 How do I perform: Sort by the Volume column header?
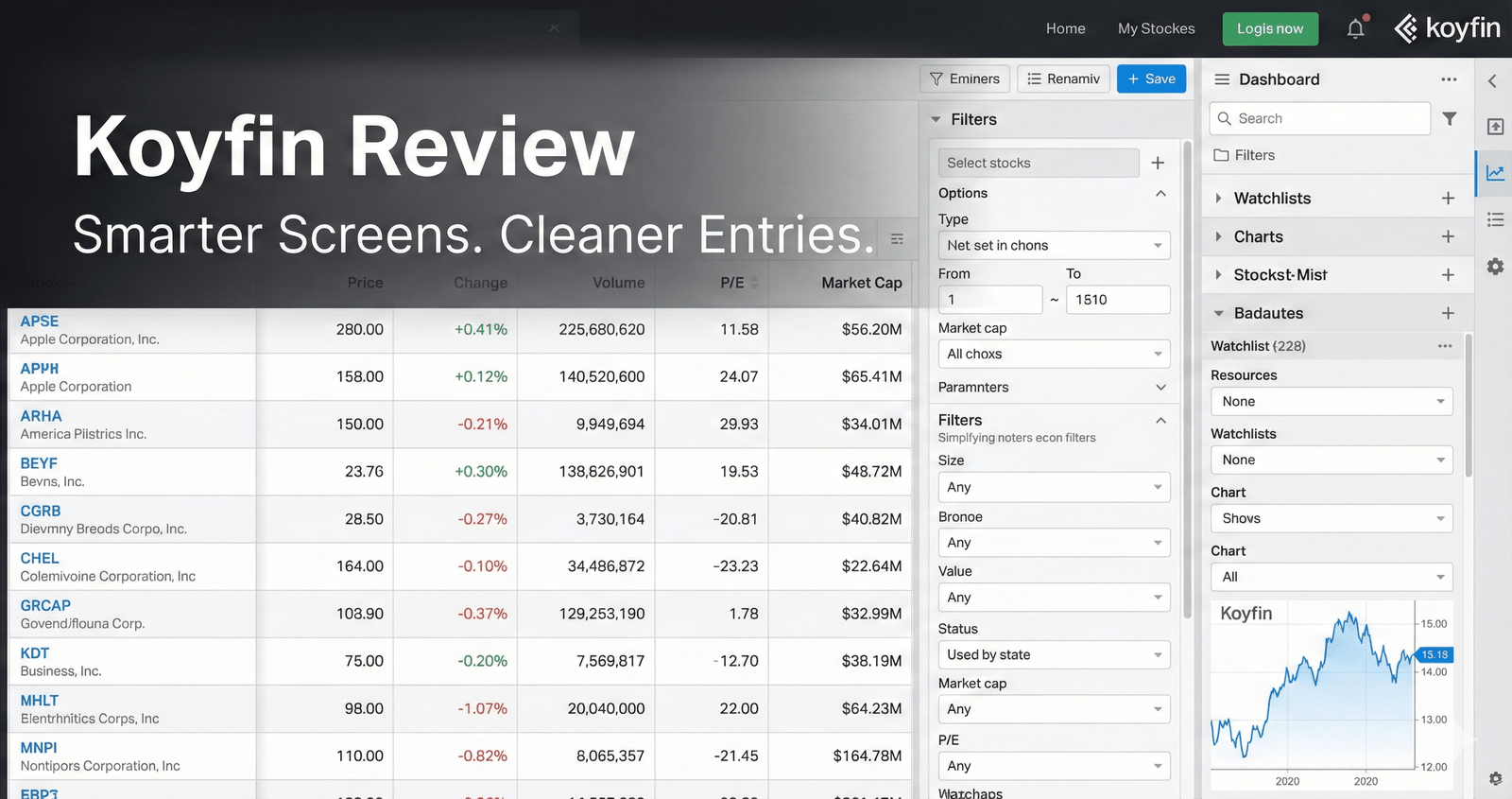click(618, 283)
